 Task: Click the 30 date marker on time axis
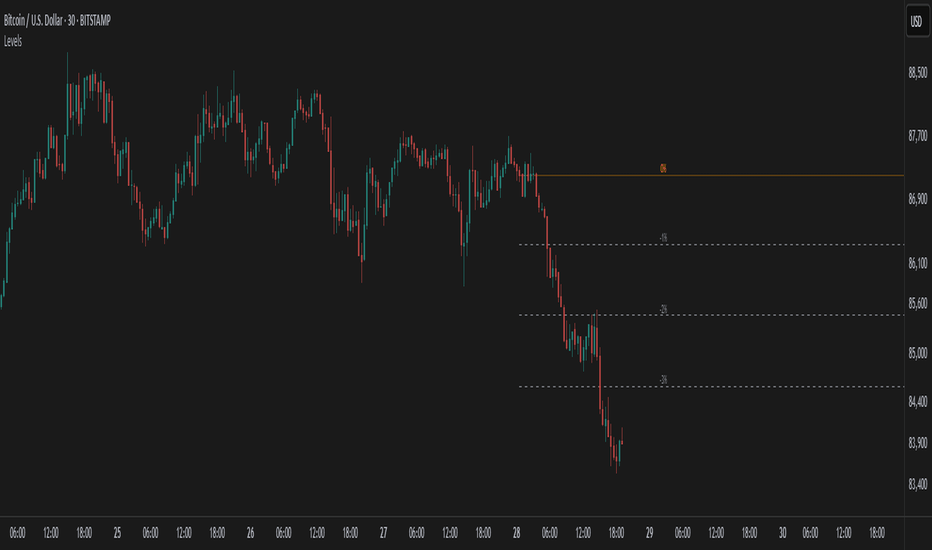pyautogui.click(x=783, y=533)
